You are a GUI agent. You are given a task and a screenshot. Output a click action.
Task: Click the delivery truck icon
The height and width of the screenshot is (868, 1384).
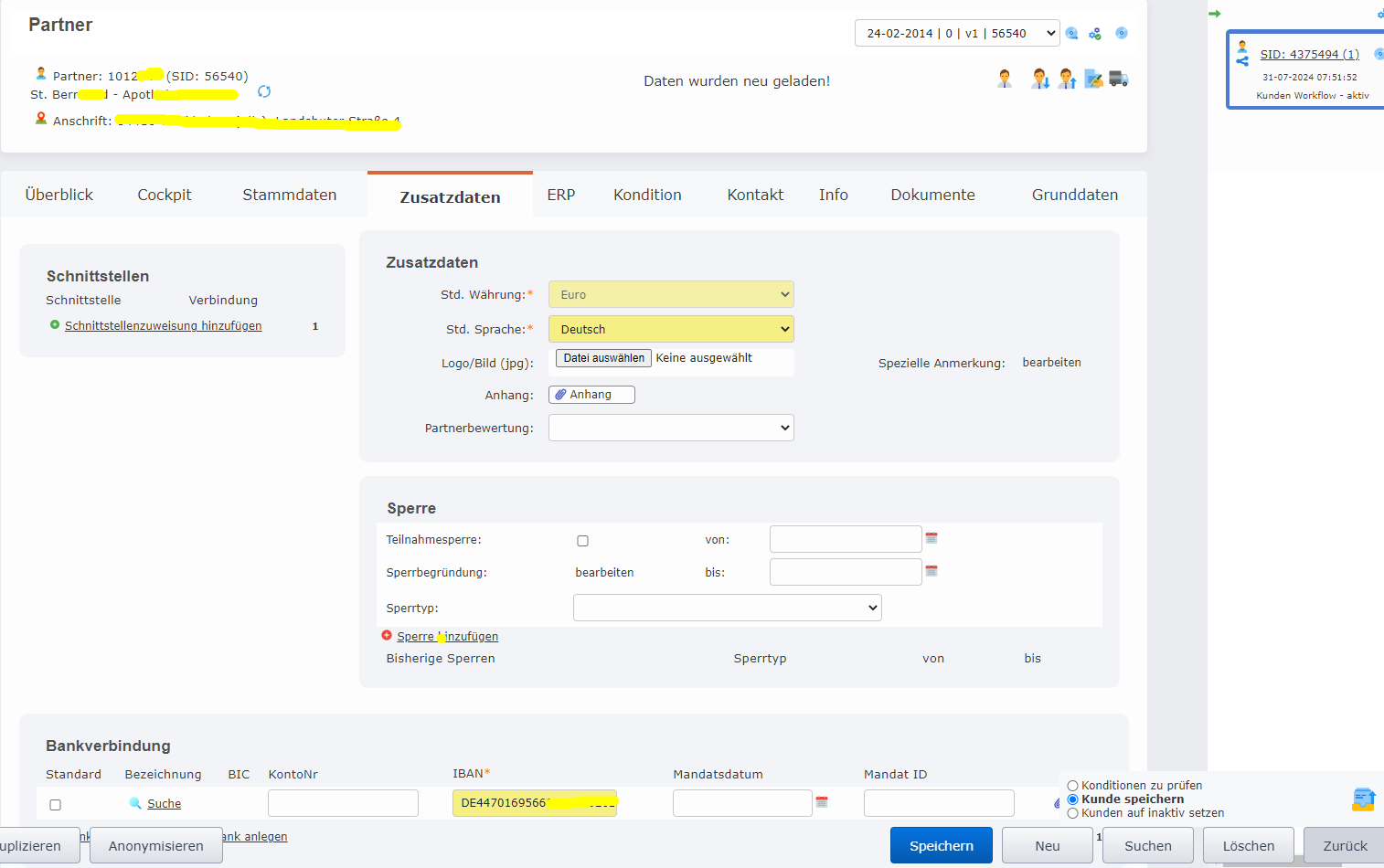pos(1118,79)
